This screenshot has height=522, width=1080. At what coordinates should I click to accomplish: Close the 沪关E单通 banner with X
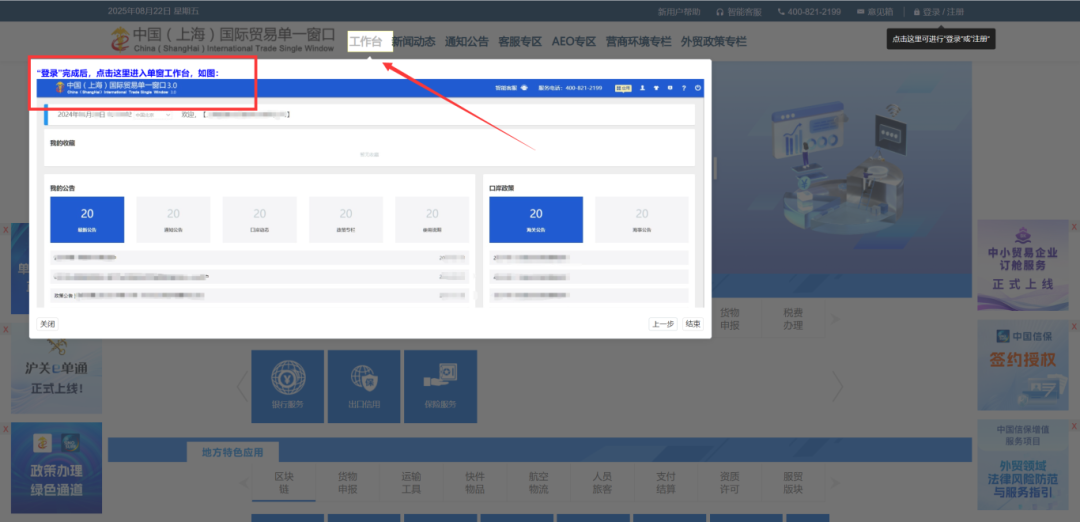tap(6, 329)
